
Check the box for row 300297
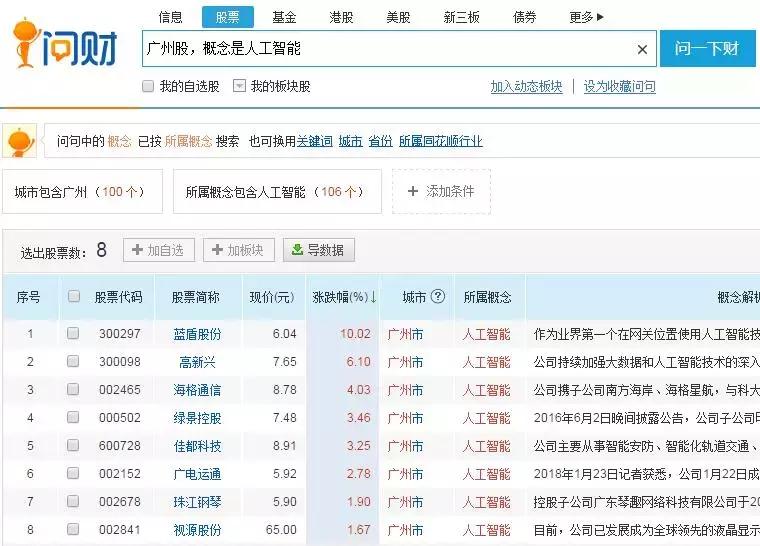coord(73,333)
